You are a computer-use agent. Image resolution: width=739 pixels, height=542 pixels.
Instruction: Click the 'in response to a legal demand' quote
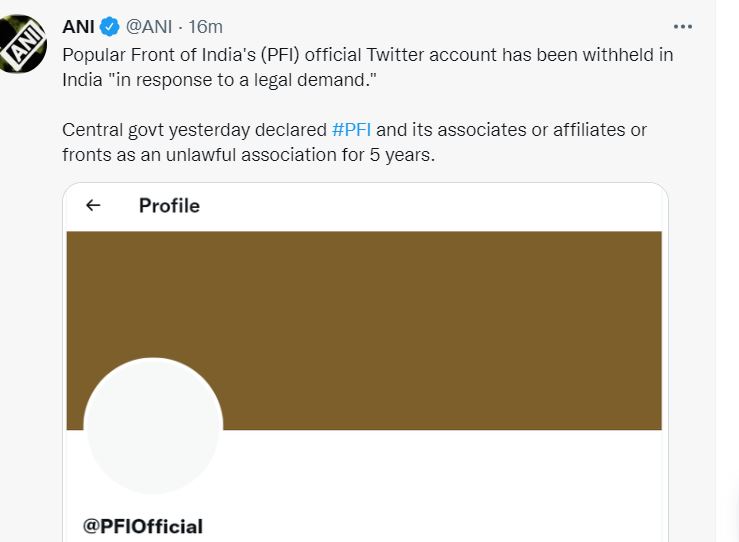[258, 78]
